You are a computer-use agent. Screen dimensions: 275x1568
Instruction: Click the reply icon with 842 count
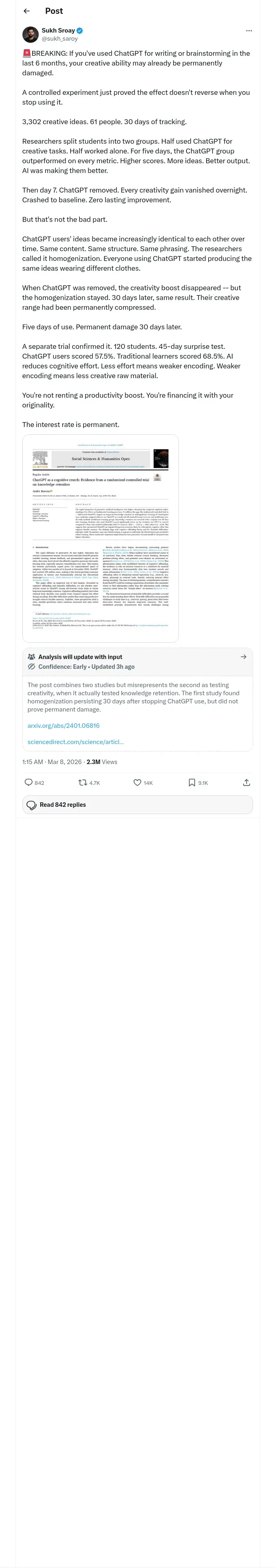[x=29, y=783]
